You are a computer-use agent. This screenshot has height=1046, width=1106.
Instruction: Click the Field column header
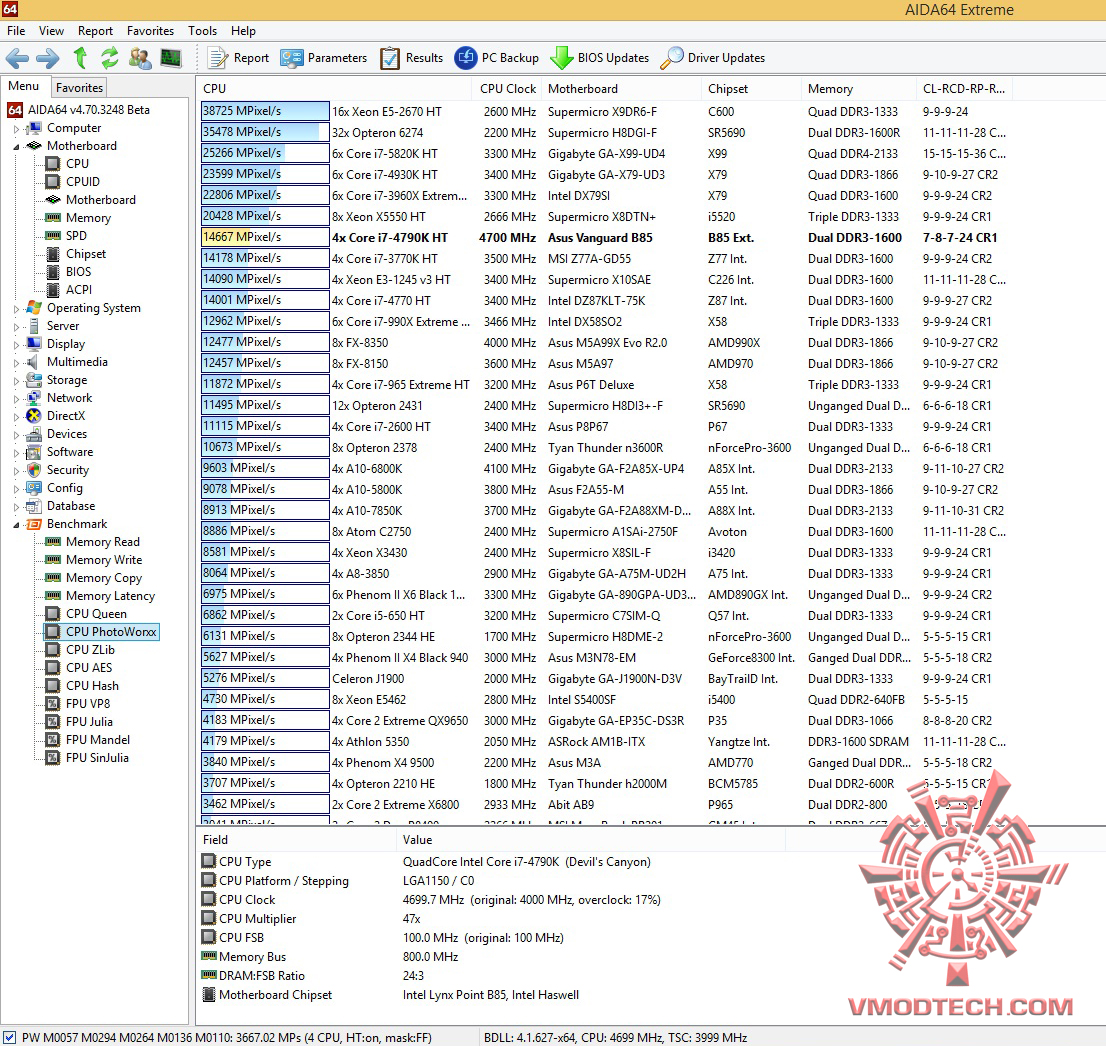point(297,840)
